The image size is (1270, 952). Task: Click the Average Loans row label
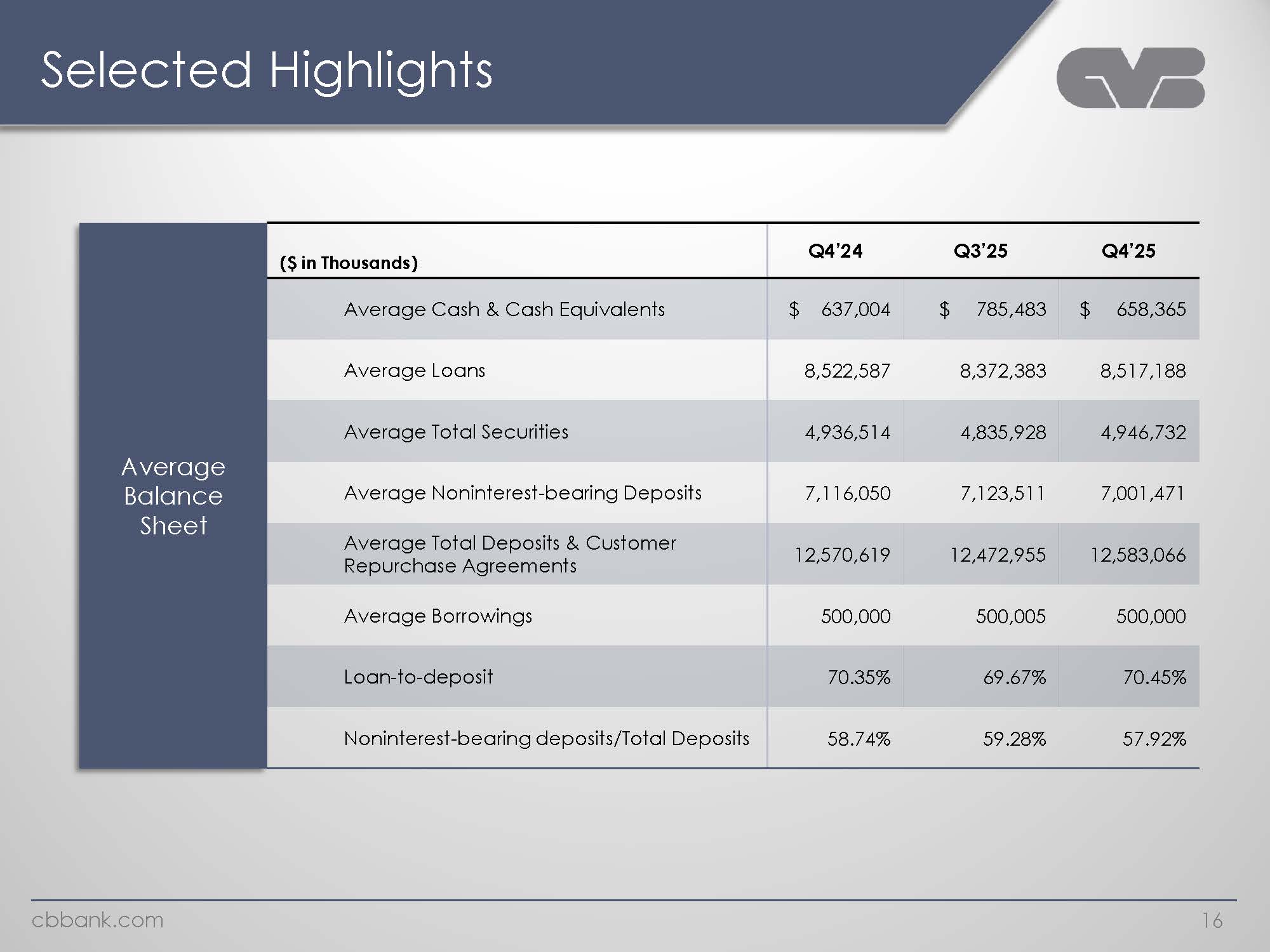point(414,370)
